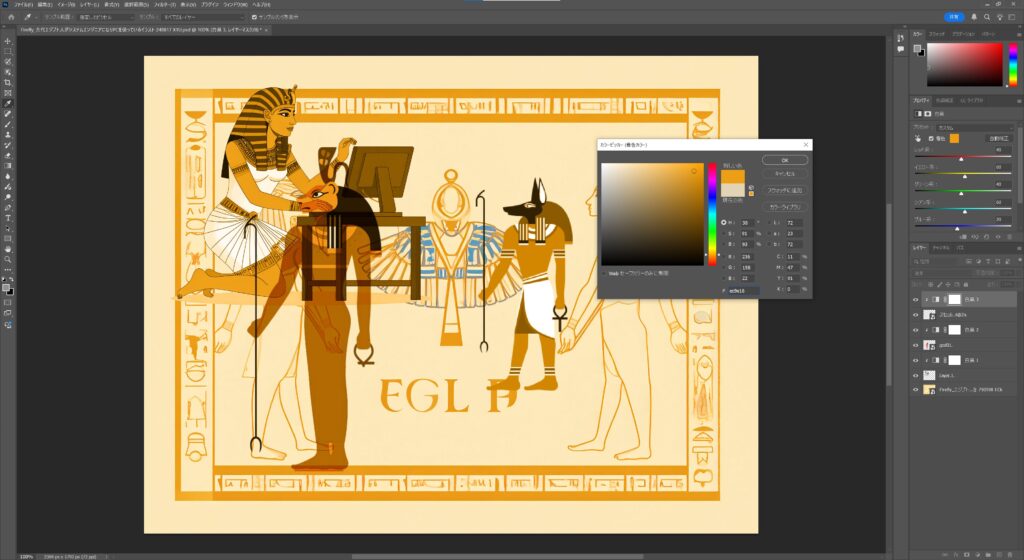
Task: Enable the Web-safe colors only checkbox
Action: pos(604,272)
